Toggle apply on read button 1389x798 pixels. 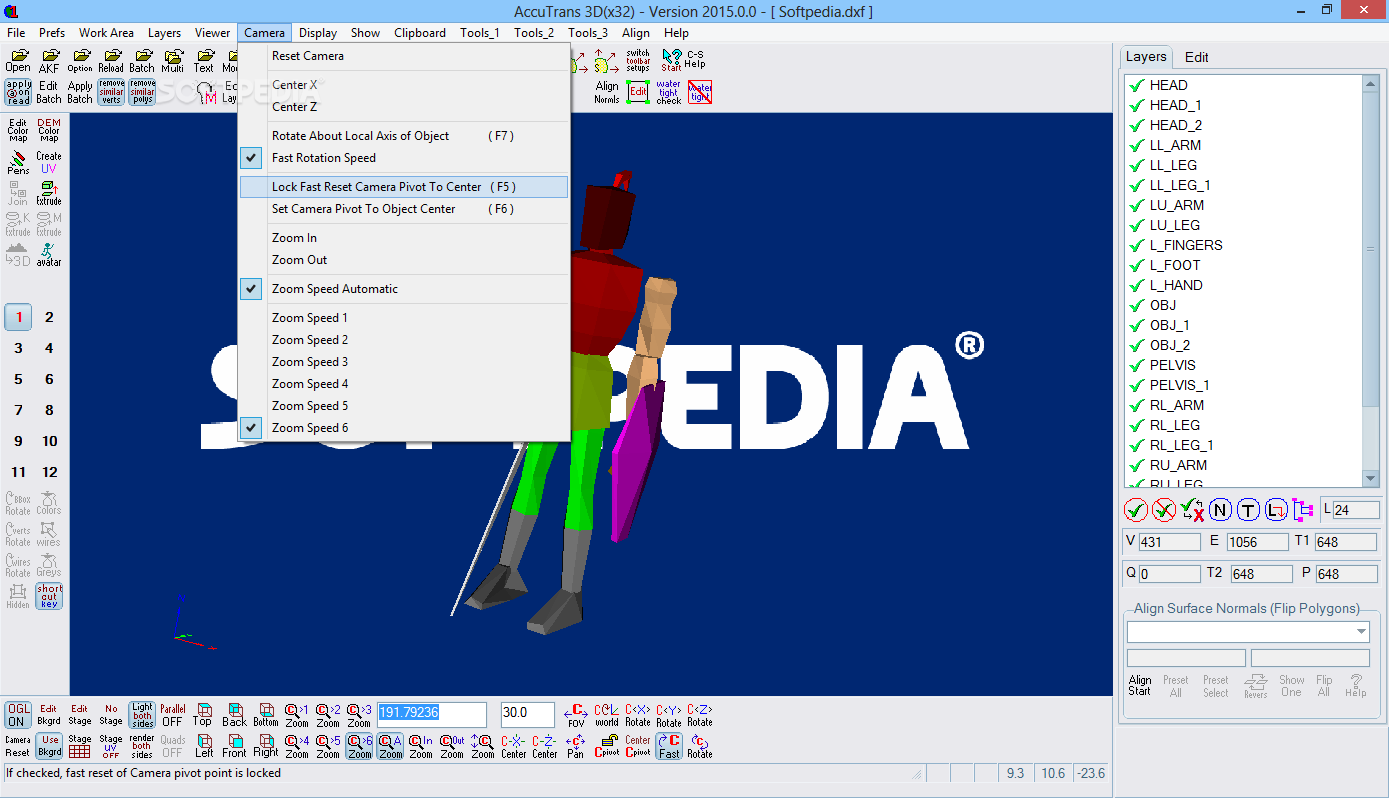click(18, 92)
